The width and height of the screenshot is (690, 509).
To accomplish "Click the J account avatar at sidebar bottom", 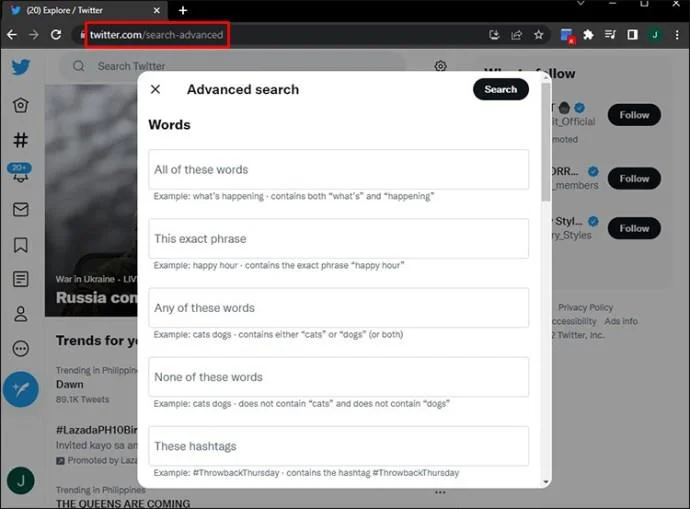I will click(x=21, y=481).
